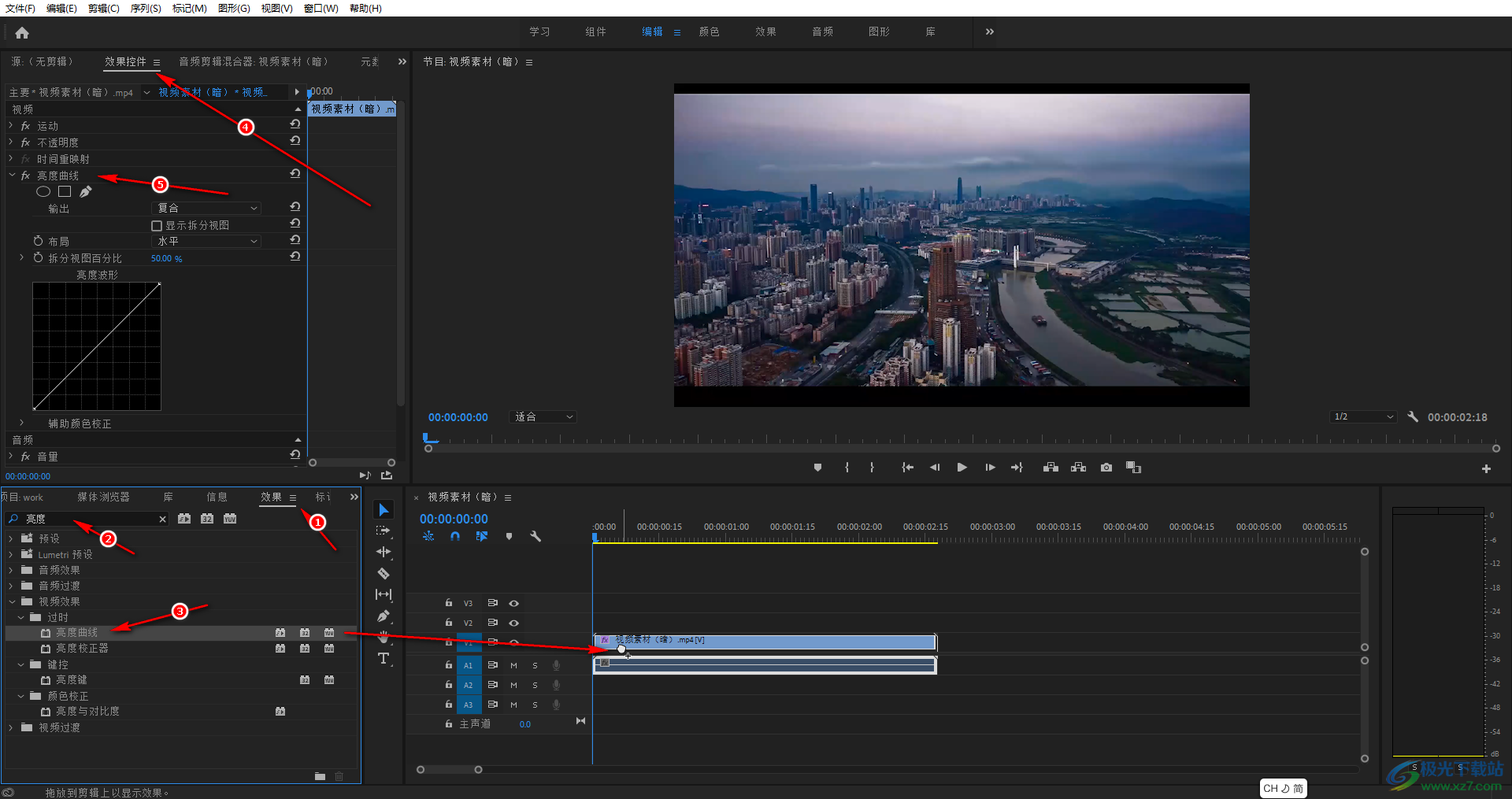Image resolution: width=1512 pixels, height=799 pixels.
Task: Reset the 不透明度 effect
Action: pos(295,141)
